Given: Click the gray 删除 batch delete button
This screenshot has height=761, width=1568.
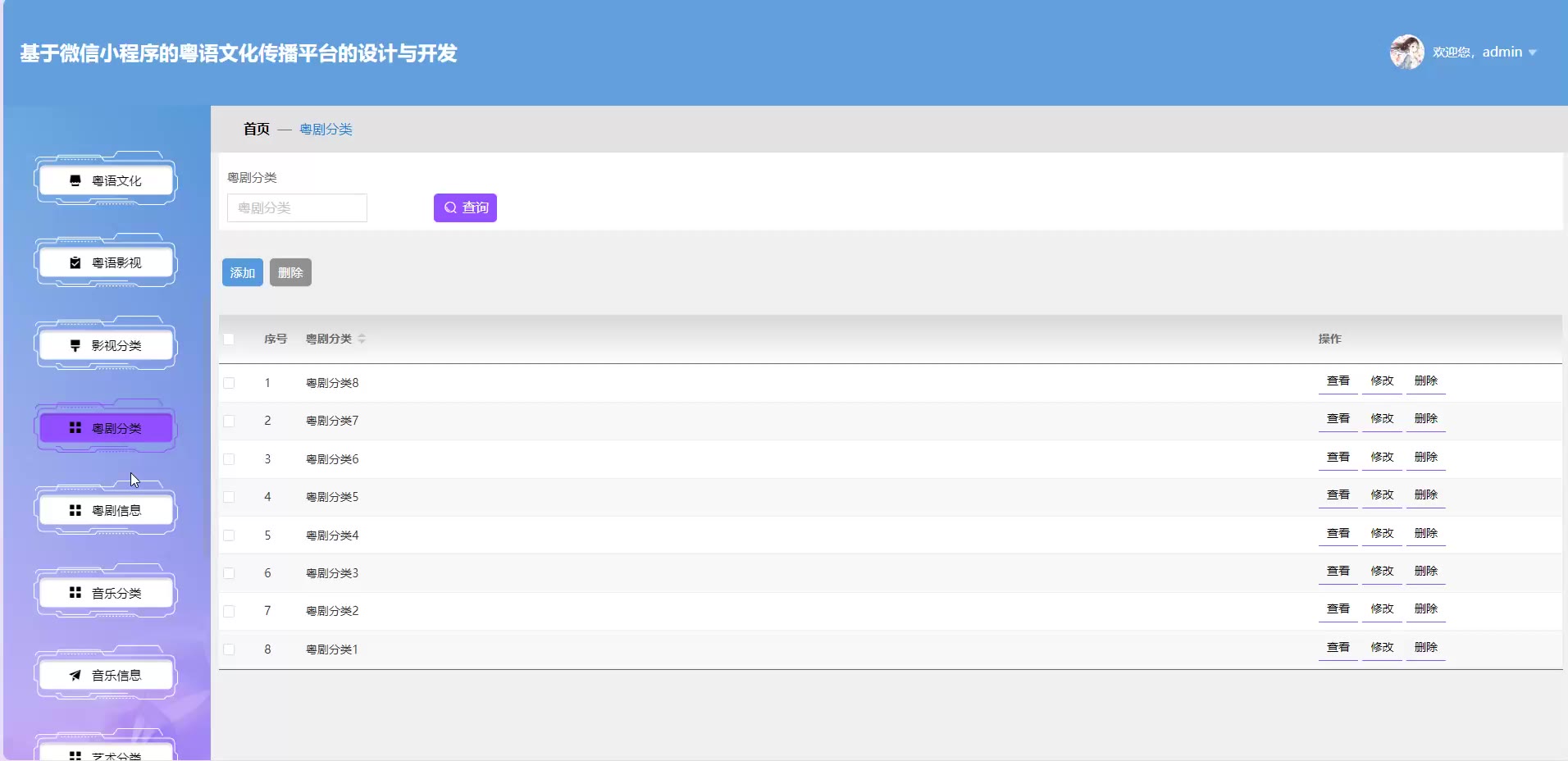Looking at the screenshot, I should 290,272.
